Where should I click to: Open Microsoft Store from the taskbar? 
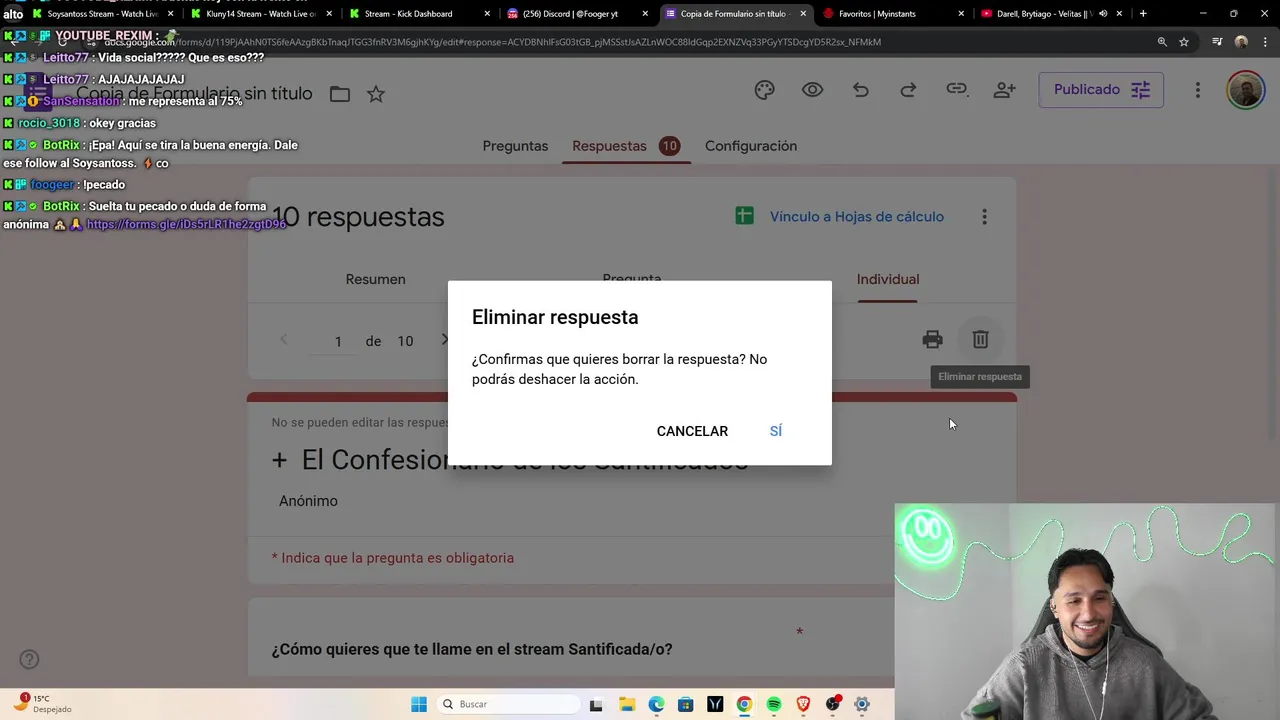tap(685, 704)
